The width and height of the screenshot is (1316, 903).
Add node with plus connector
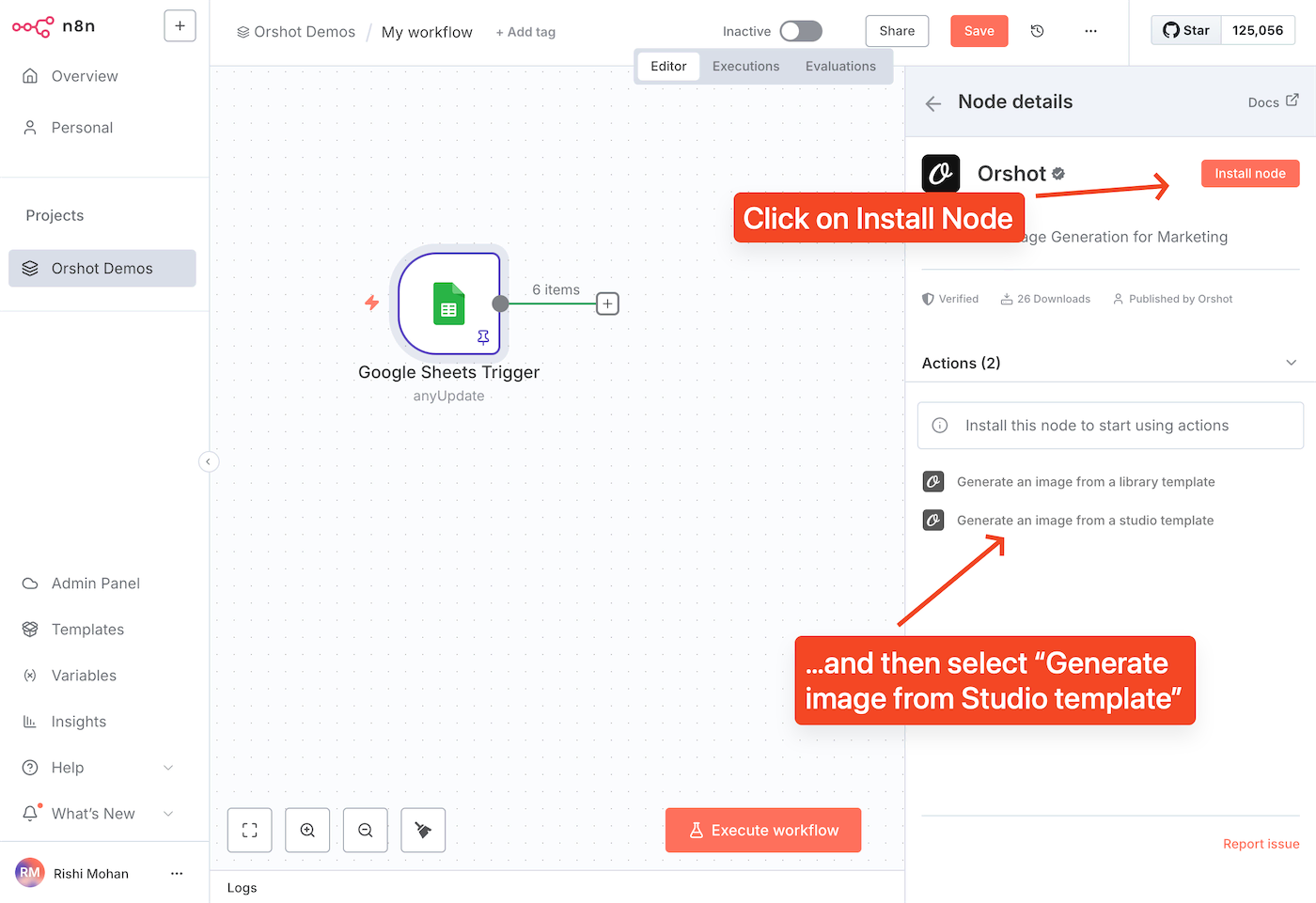(x=608, y=304)
